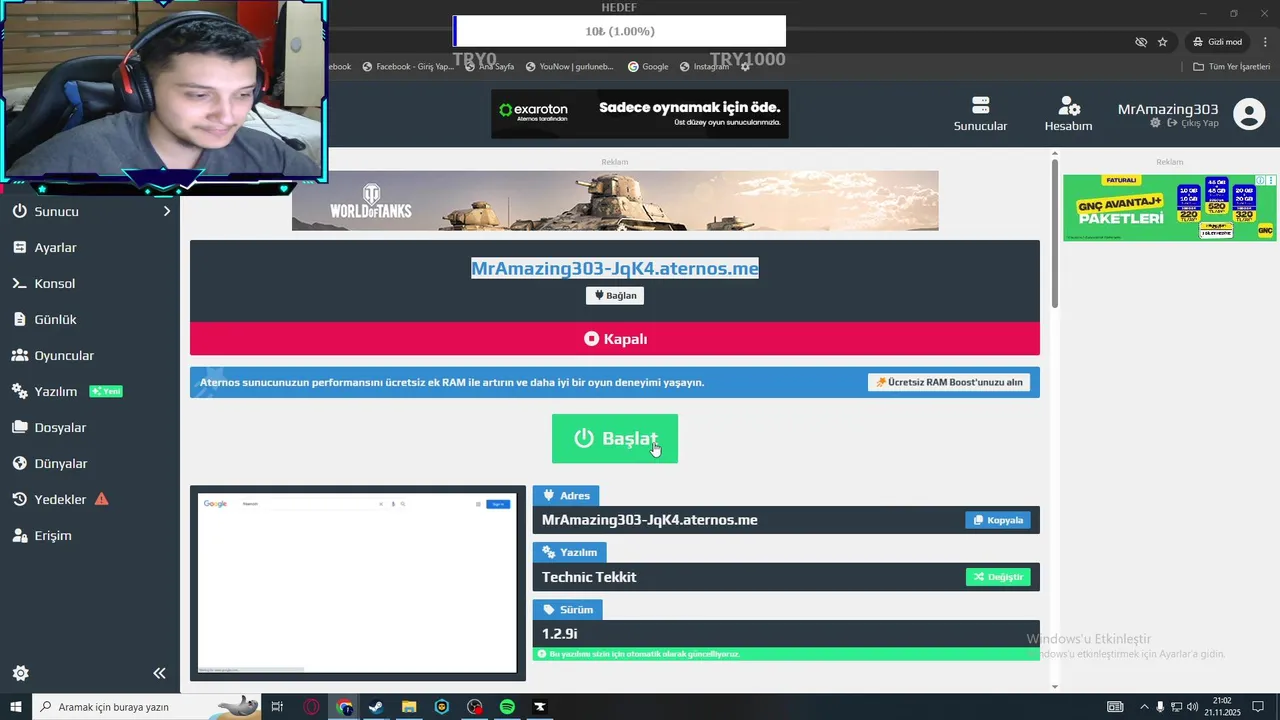Click the 1.2.9i version text
This screenshot has width=1280, height=720.
pyautogui.click(x=560, y=634)
